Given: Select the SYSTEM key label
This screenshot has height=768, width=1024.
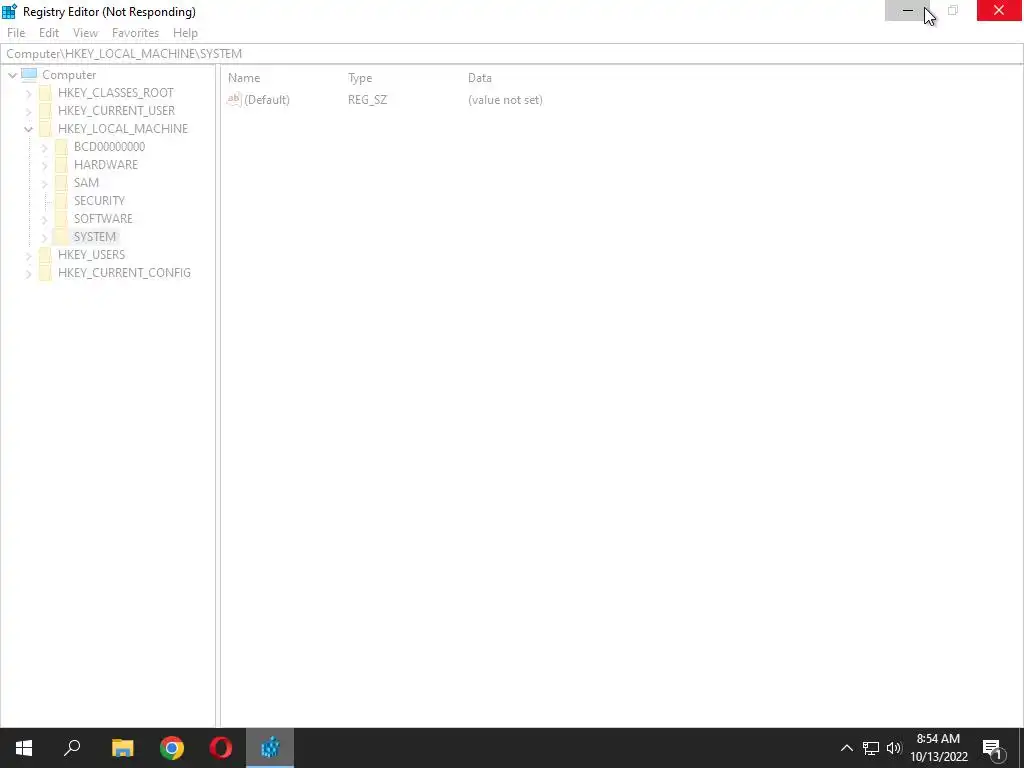Looking at the screenshot, I should coord(95,236).
